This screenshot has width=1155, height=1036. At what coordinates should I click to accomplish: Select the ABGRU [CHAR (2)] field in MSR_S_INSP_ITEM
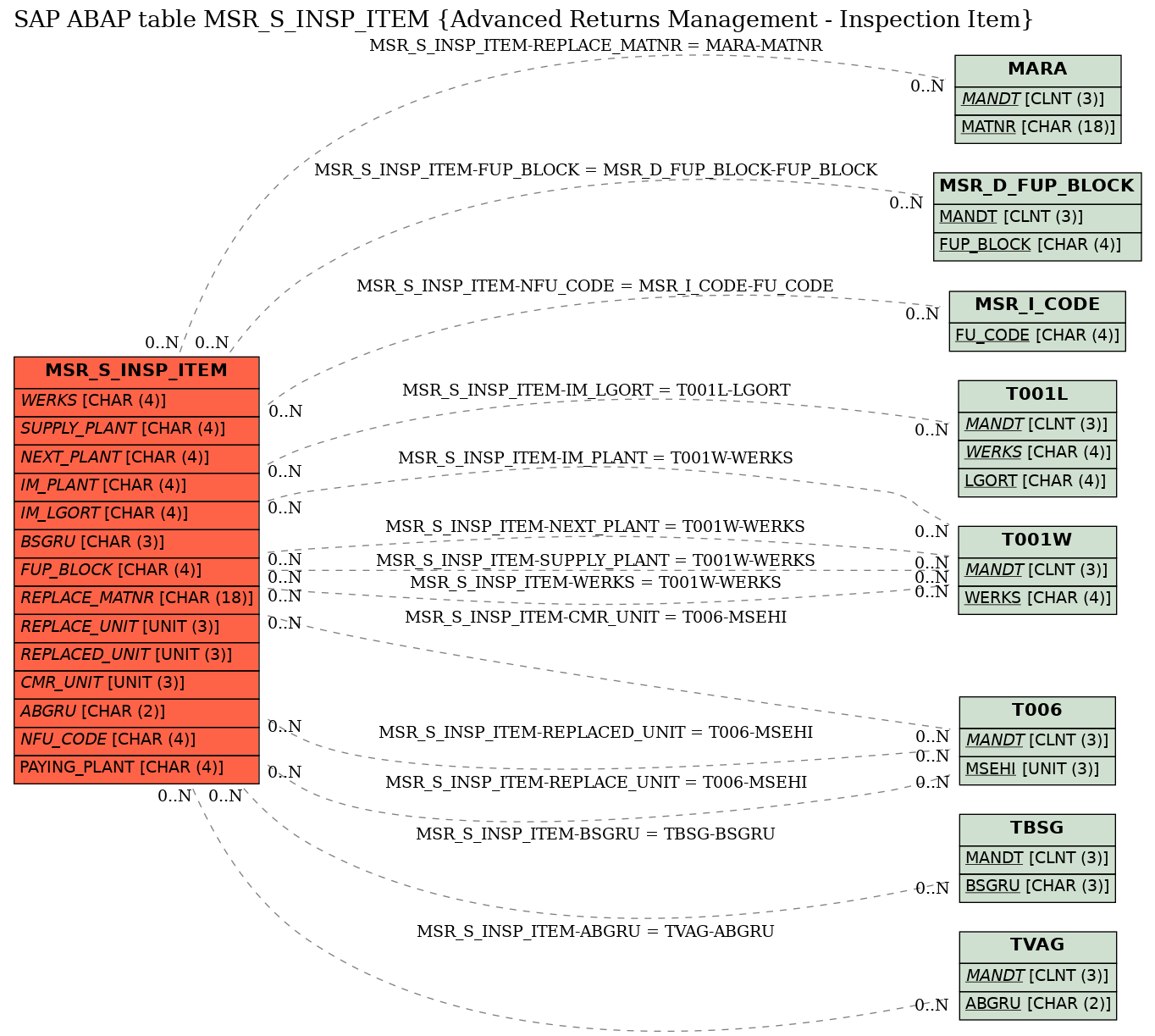[x=136, y=712]
